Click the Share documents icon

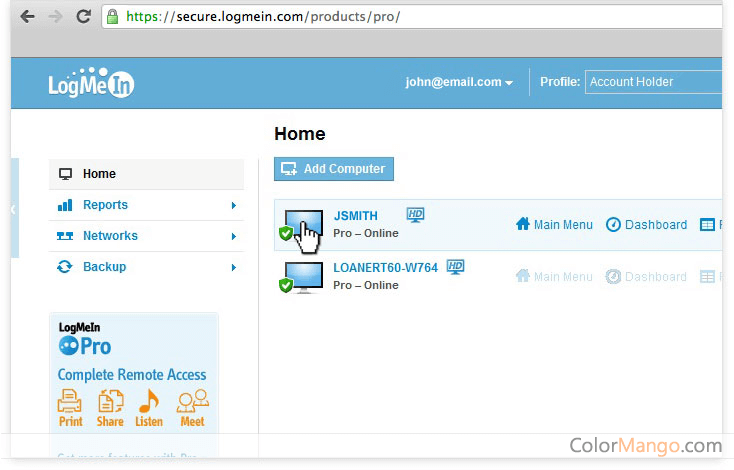(x=110, y=401)
